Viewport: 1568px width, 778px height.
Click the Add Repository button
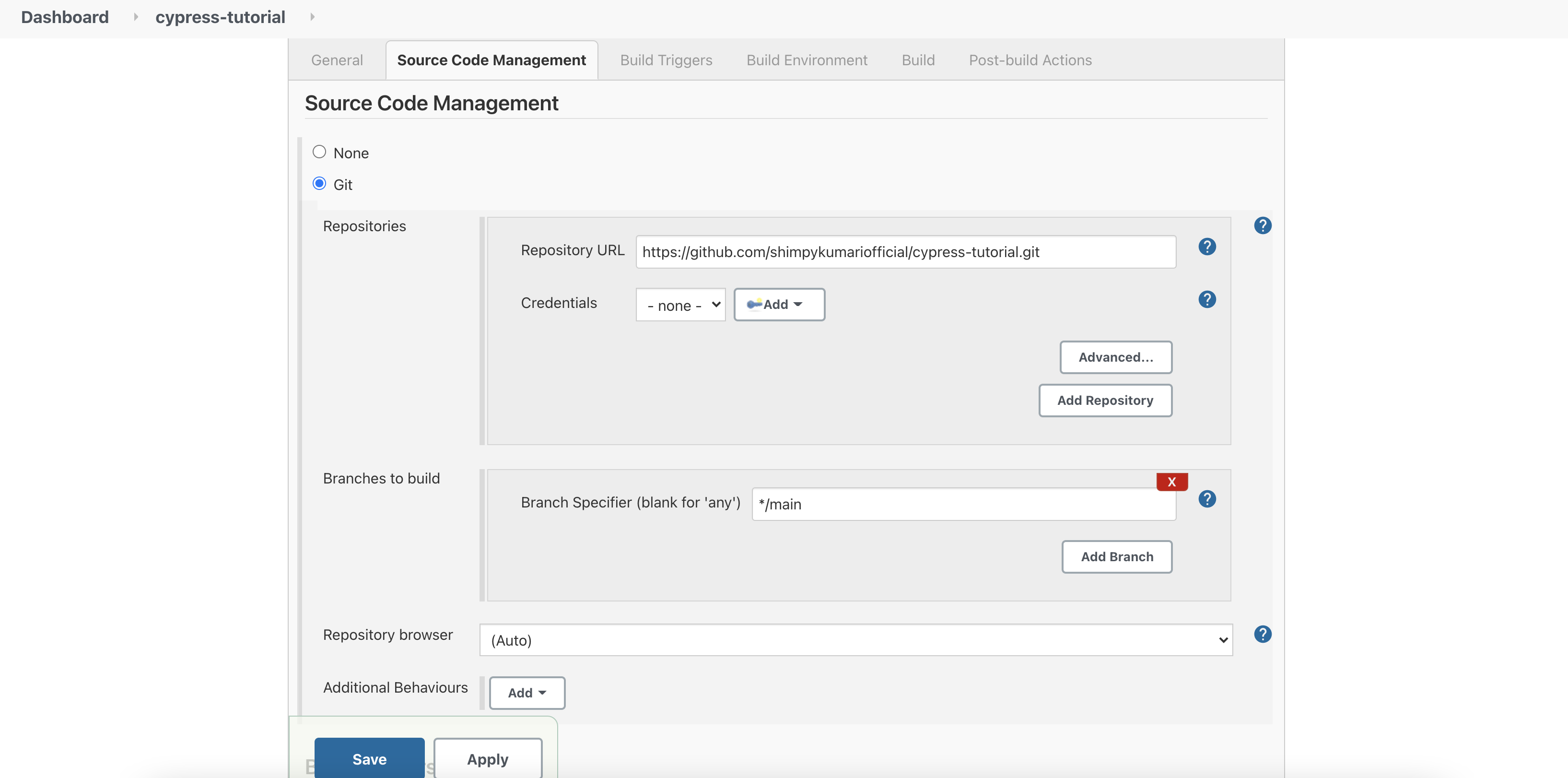[x=1104, y=400]
